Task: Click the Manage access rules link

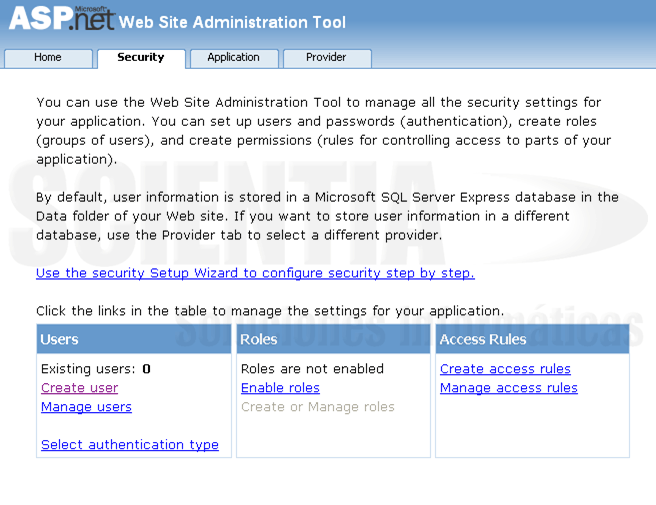Action: point(508,388)
